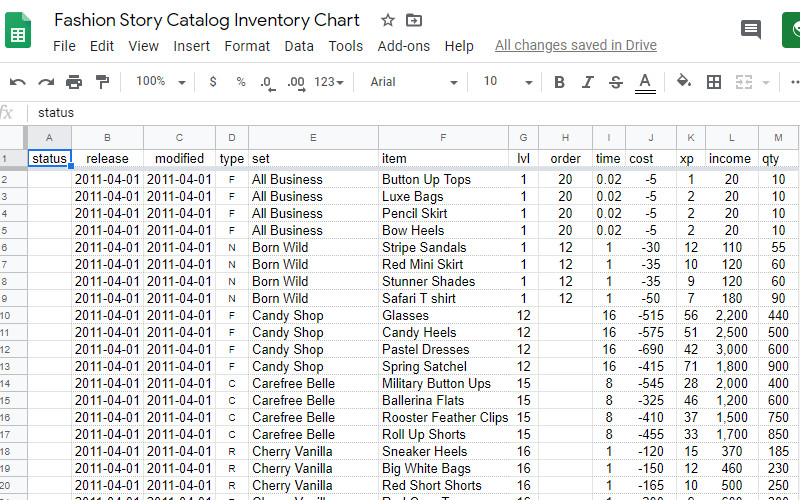Viewport: 800px width, 500px height.
Task: Open the cell borders tool
Action: point(714,82)
